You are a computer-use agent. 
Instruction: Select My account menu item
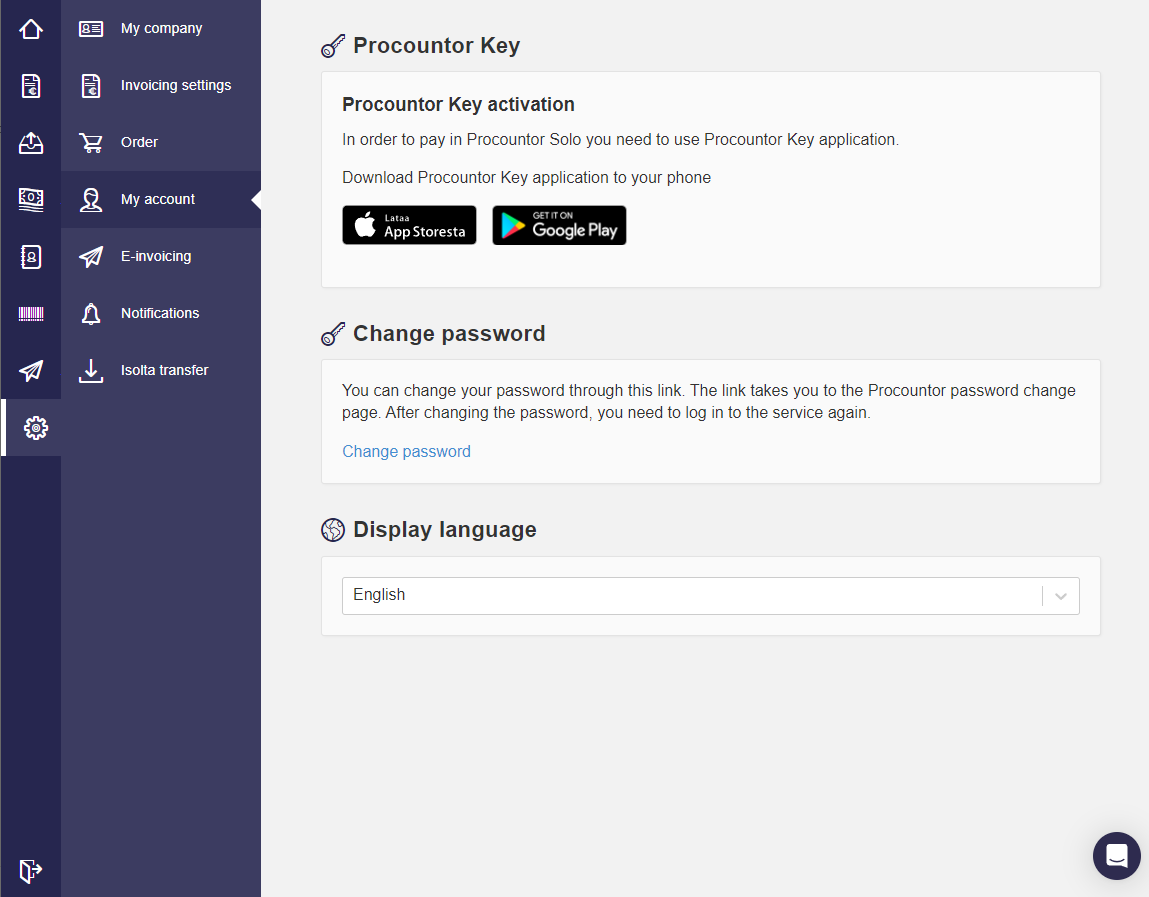161,199
